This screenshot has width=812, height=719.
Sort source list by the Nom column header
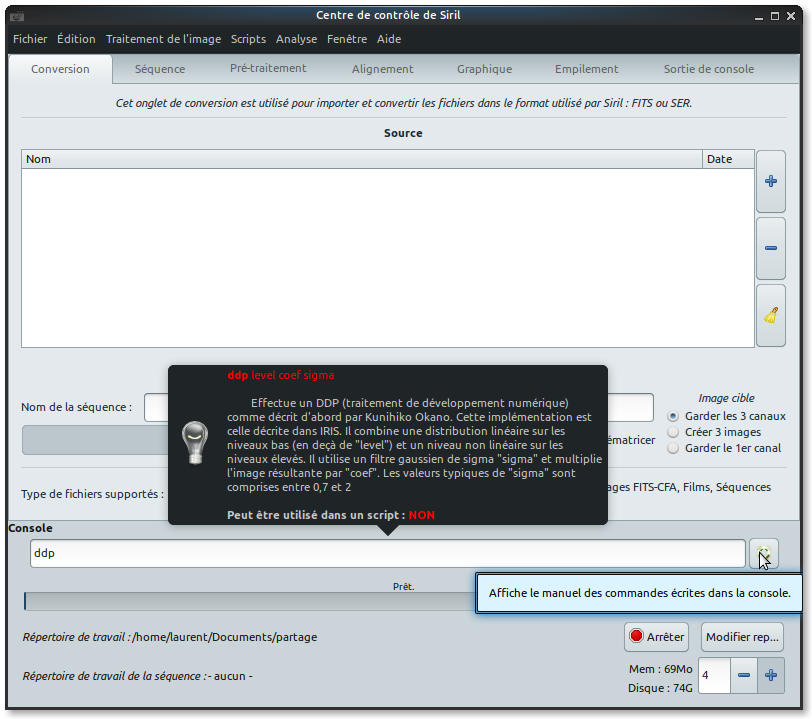pyautogui.click(x=361, y=159)
